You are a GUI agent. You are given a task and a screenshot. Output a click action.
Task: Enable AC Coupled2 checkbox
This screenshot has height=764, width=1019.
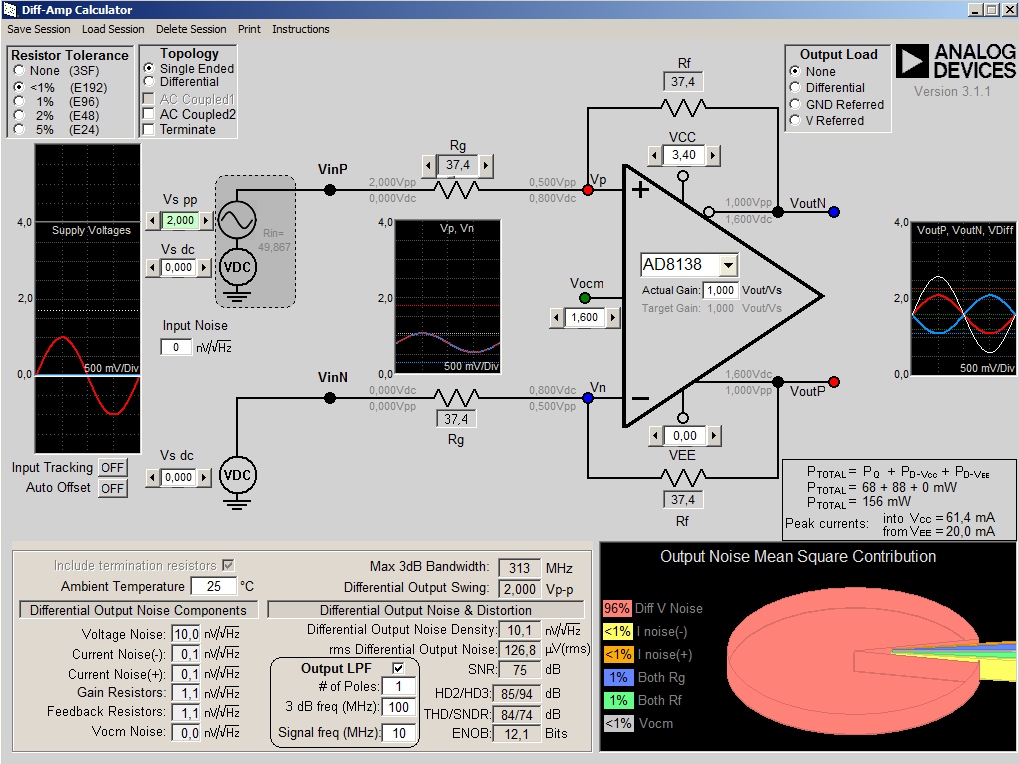tap(149, 114)
